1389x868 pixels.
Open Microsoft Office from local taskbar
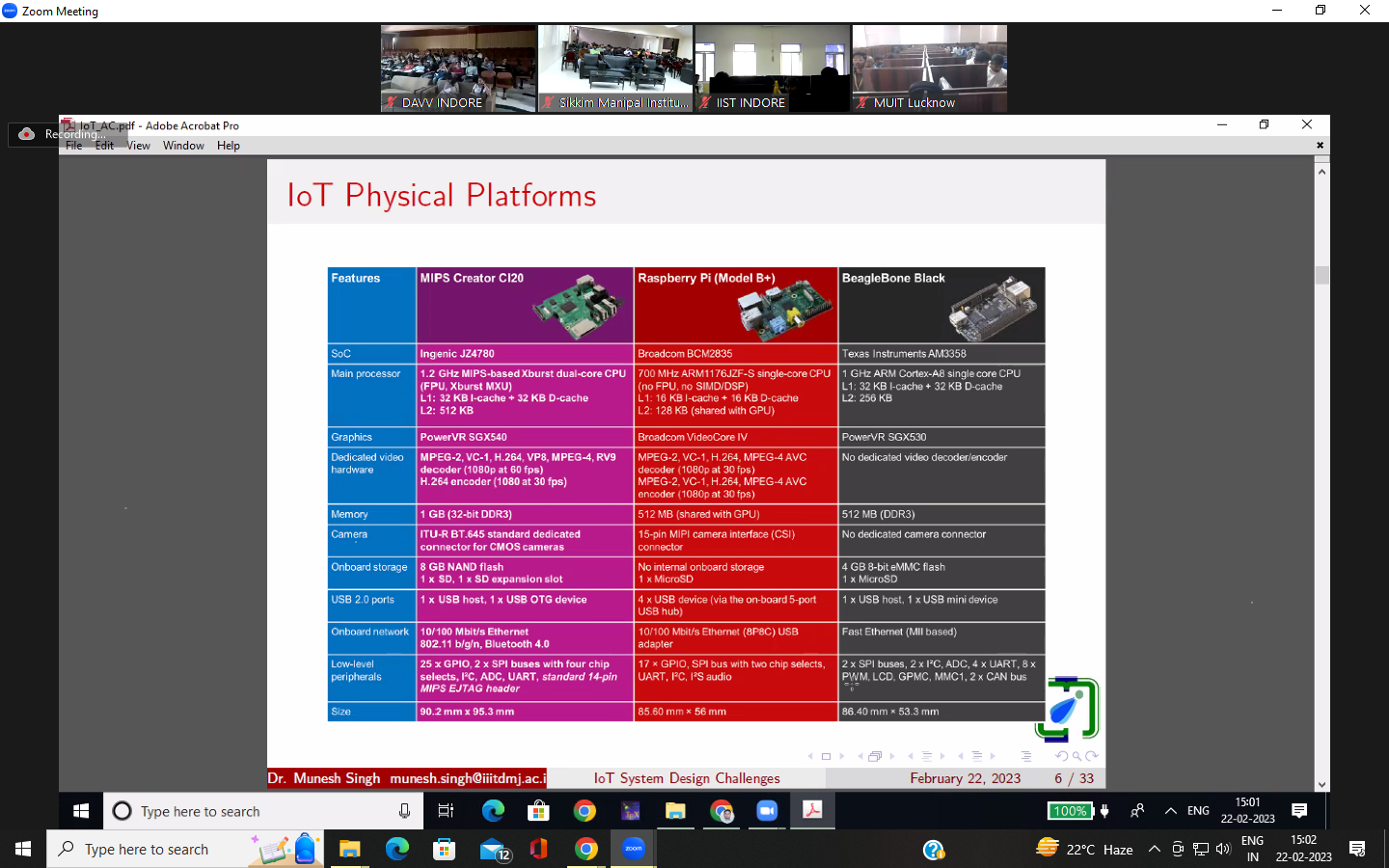point(538,849)
